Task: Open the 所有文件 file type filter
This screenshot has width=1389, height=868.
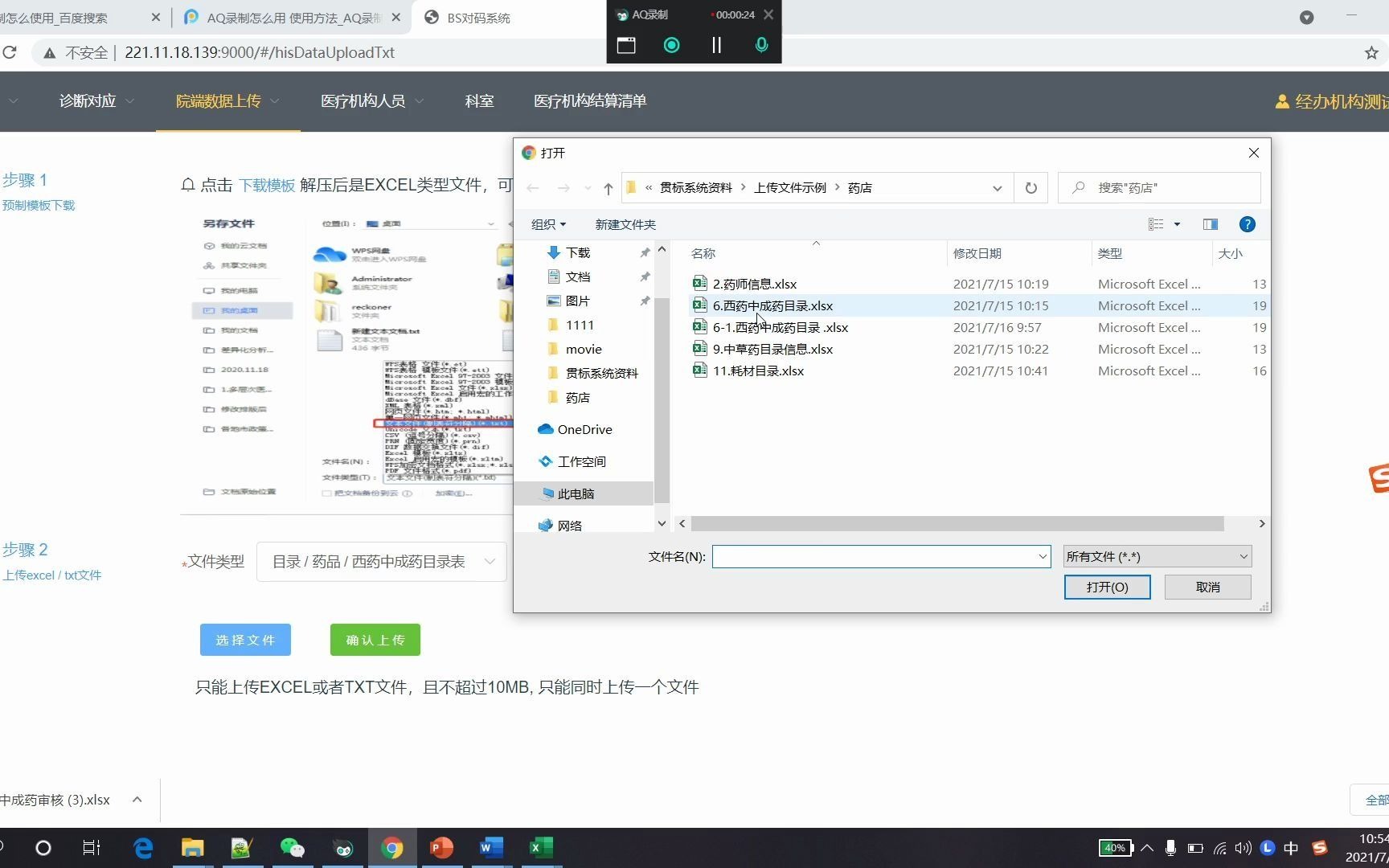Action: click(x=1157, y=556)
